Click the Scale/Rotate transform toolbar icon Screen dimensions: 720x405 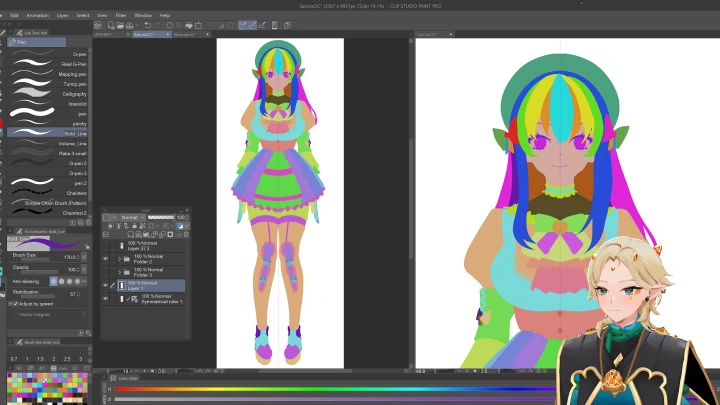198,25
